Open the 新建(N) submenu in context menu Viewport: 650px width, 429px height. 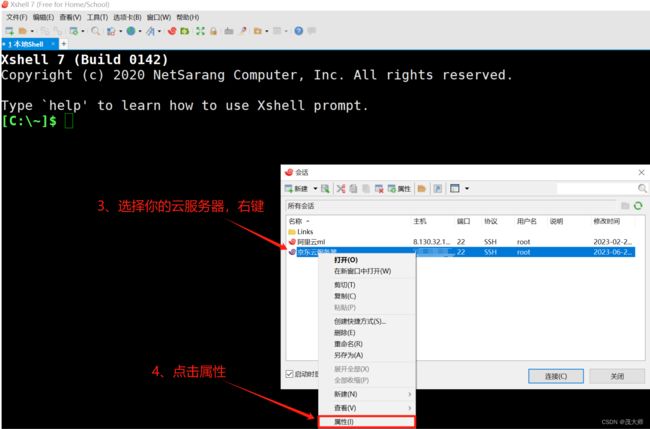point(367,394)
